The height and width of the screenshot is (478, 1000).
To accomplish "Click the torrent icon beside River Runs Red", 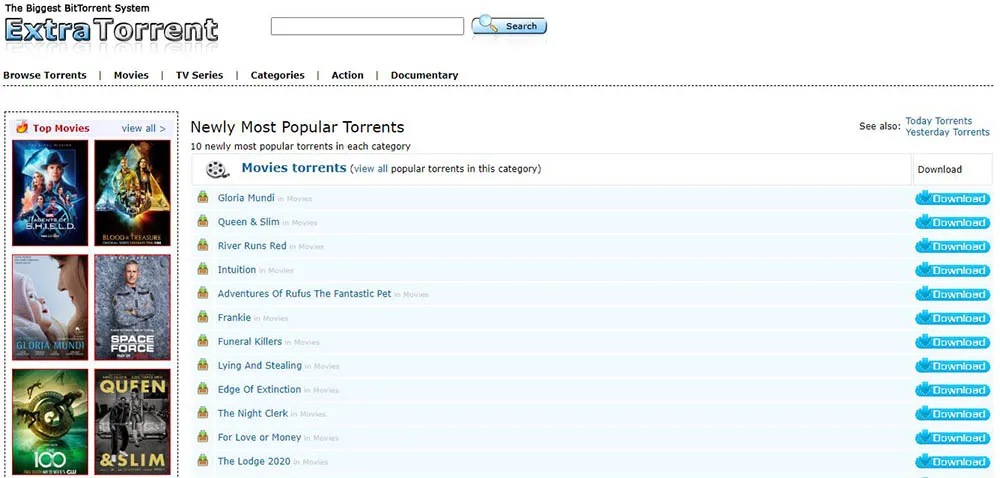I will coord(203,245).
